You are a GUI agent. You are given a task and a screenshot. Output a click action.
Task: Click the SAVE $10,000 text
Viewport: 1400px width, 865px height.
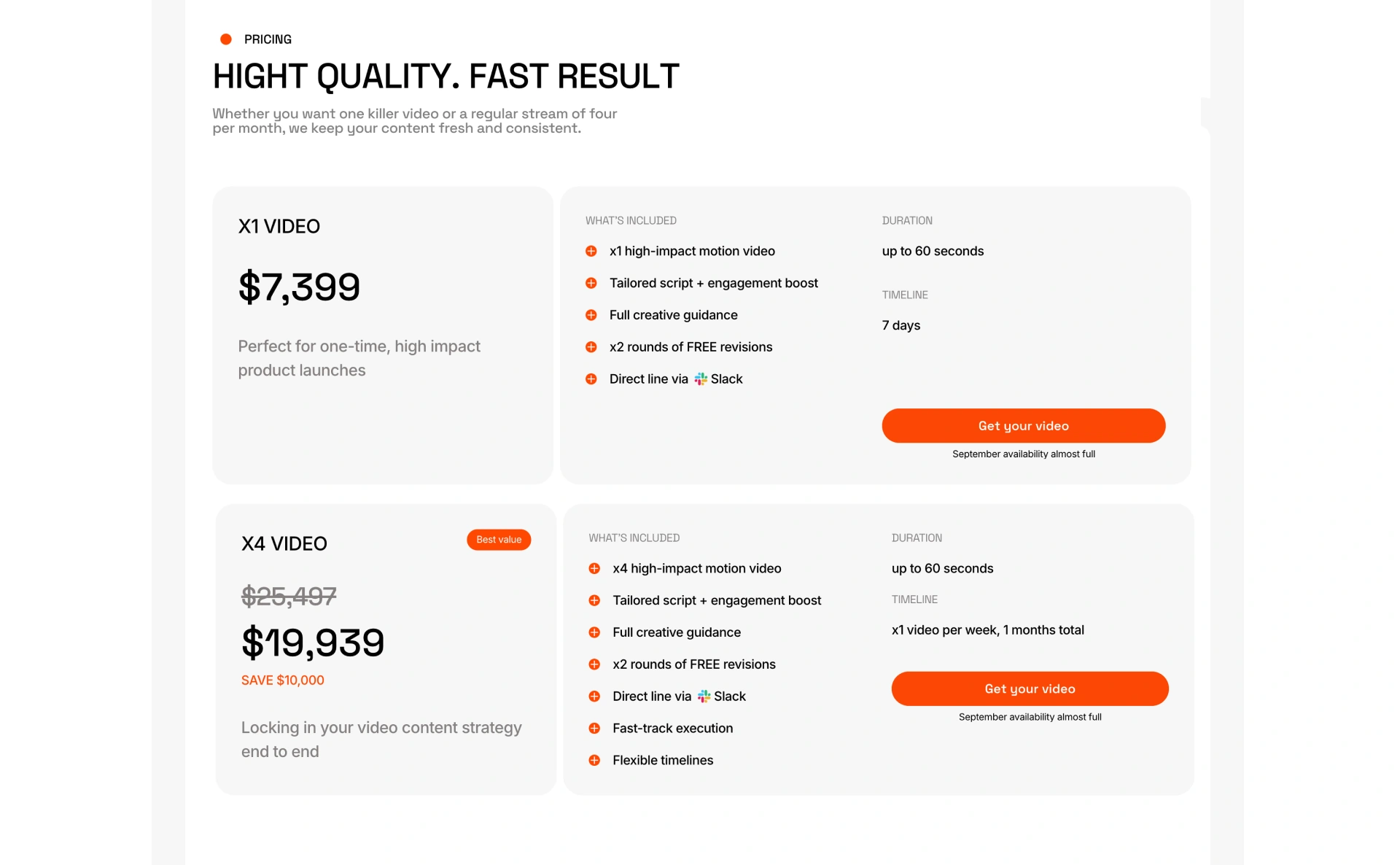[x=283, y=680]
